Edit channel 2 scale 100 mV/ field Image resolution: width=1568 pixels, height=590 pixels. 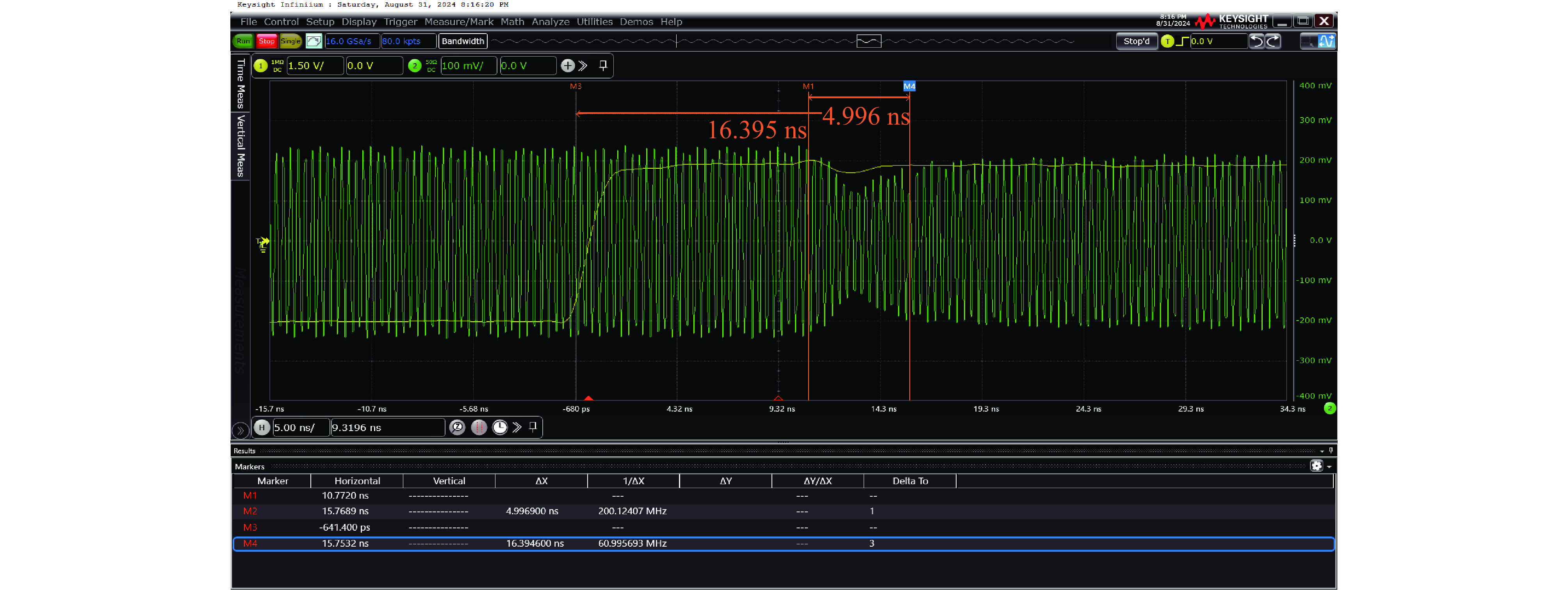(x=469, y=66)
